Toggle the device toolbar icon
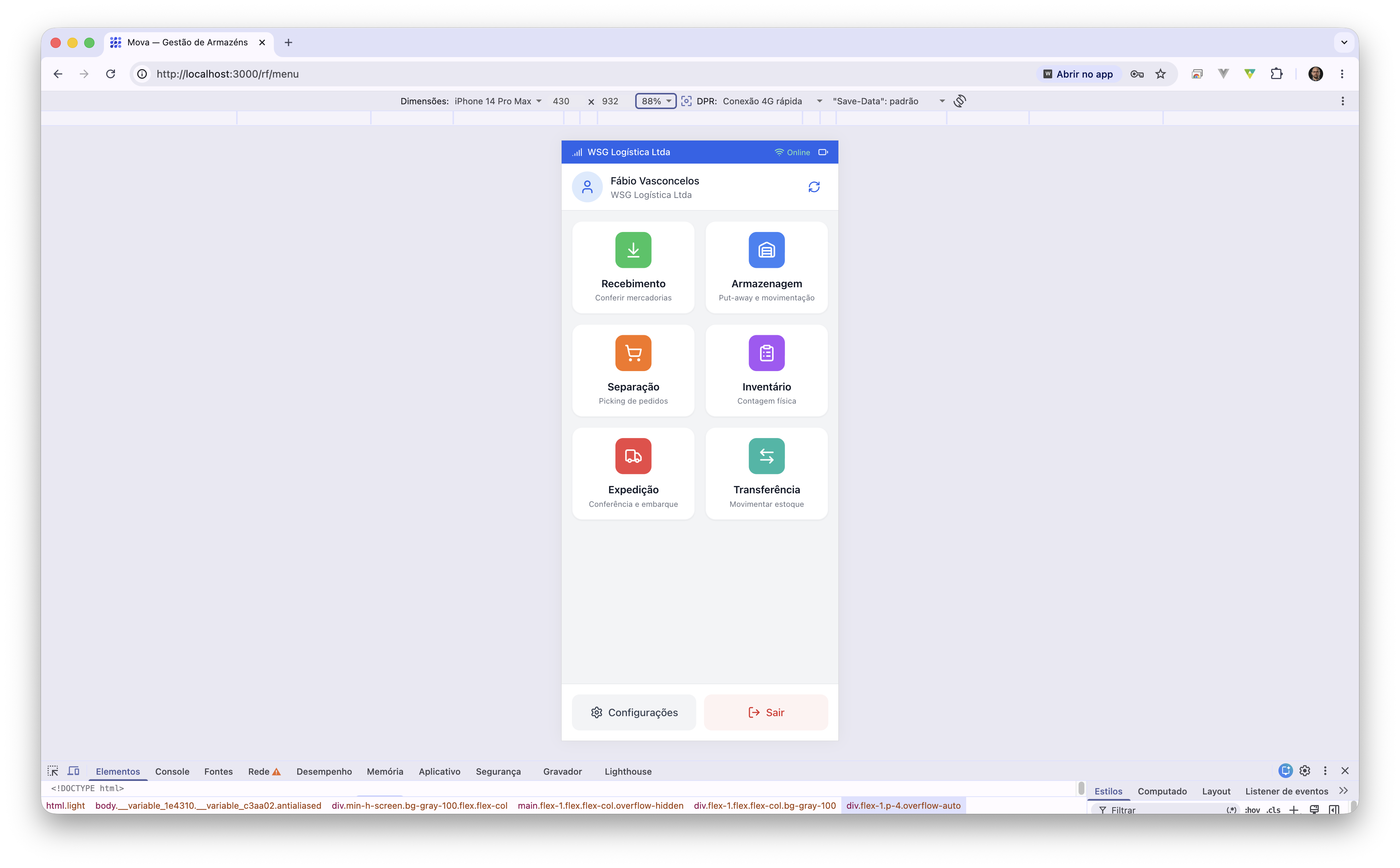 click(74, 770)
